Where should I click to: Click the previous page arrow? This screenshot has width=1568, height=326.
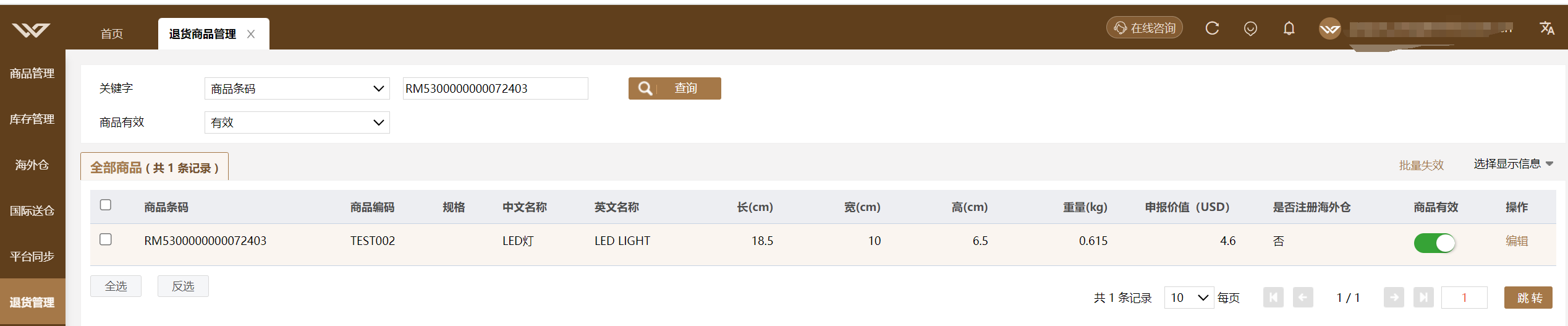tap(1303, 298)
